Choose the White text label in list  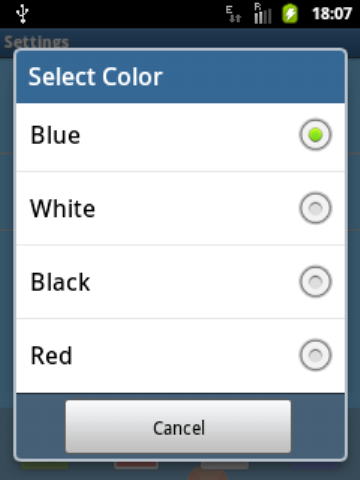[x=63, y=209]
